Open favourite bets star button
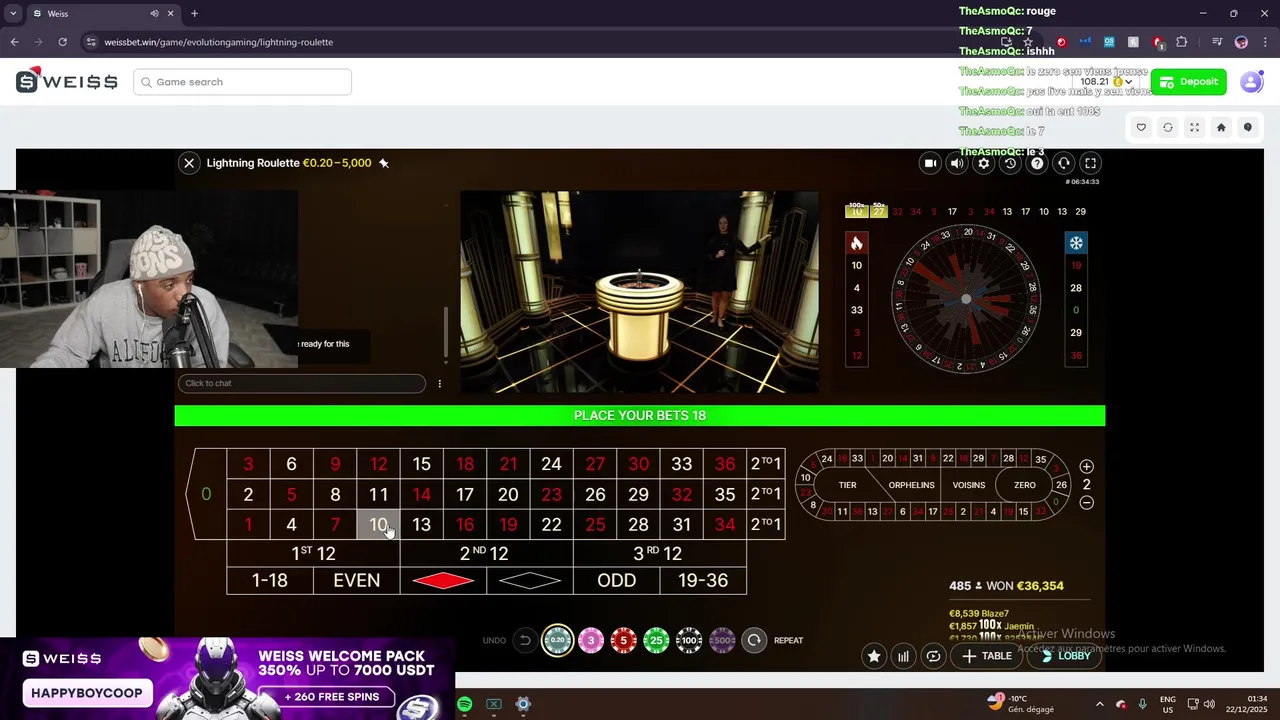This screenshot has height=720, width=1280. point(874,656)
